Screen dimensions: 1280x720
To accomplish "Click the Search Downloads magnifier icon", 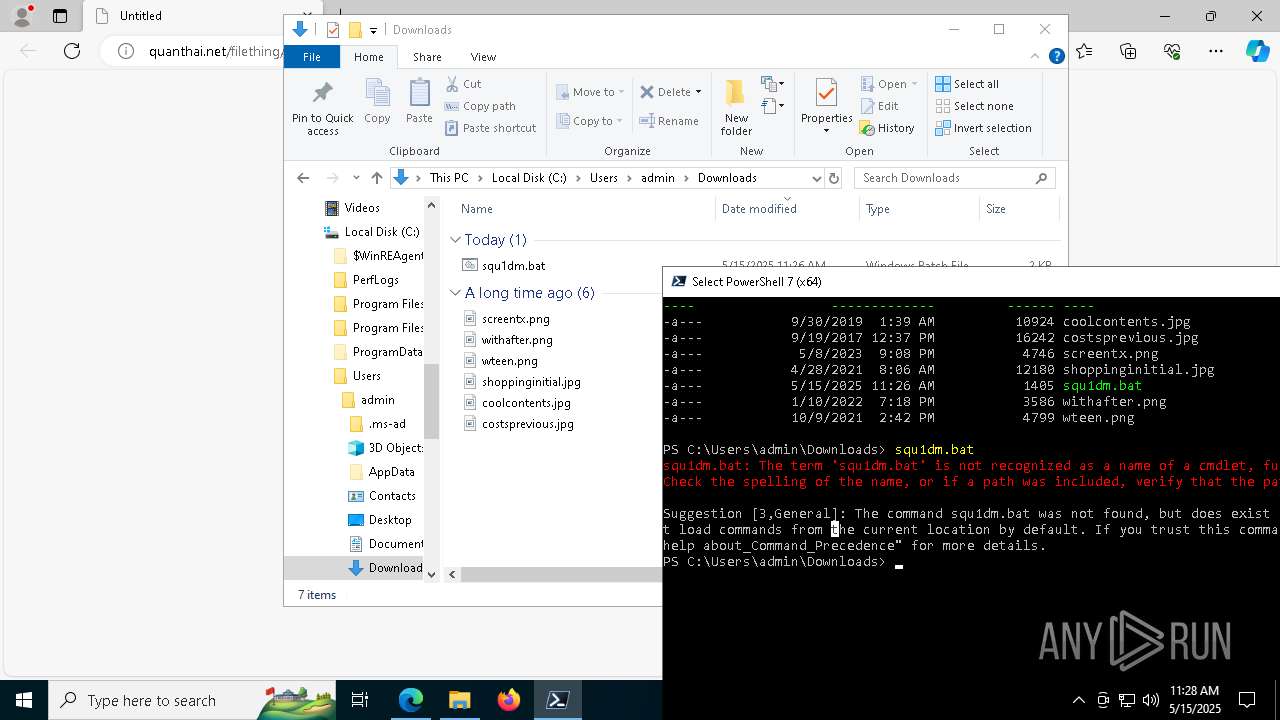I will (x=1041, y=178).
